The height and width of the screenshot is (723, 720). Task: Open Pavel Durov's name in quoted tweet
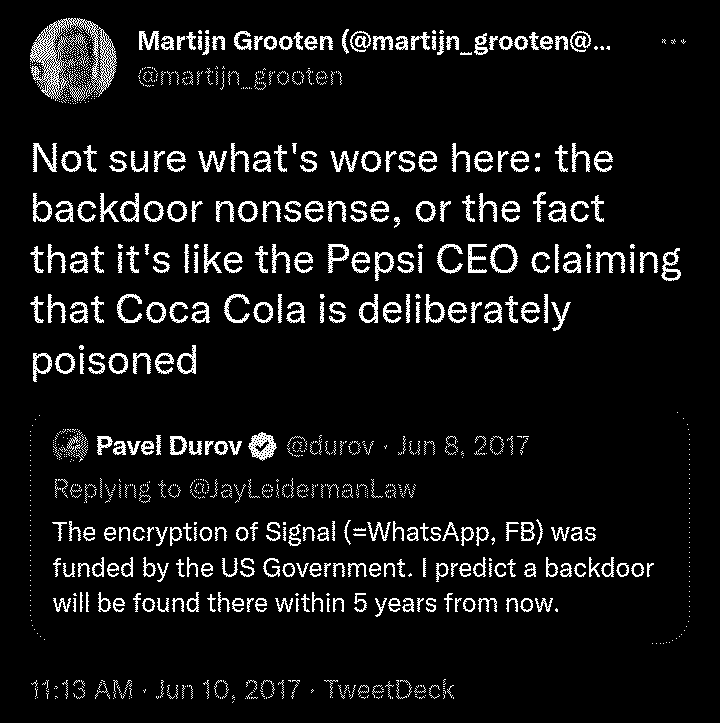[168, 446]
